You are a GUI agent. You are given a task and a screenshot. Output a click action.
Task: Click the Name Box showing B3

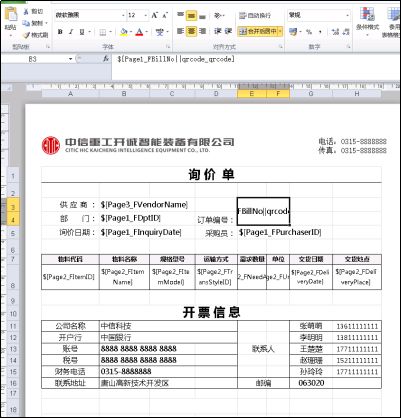[33, 59]
